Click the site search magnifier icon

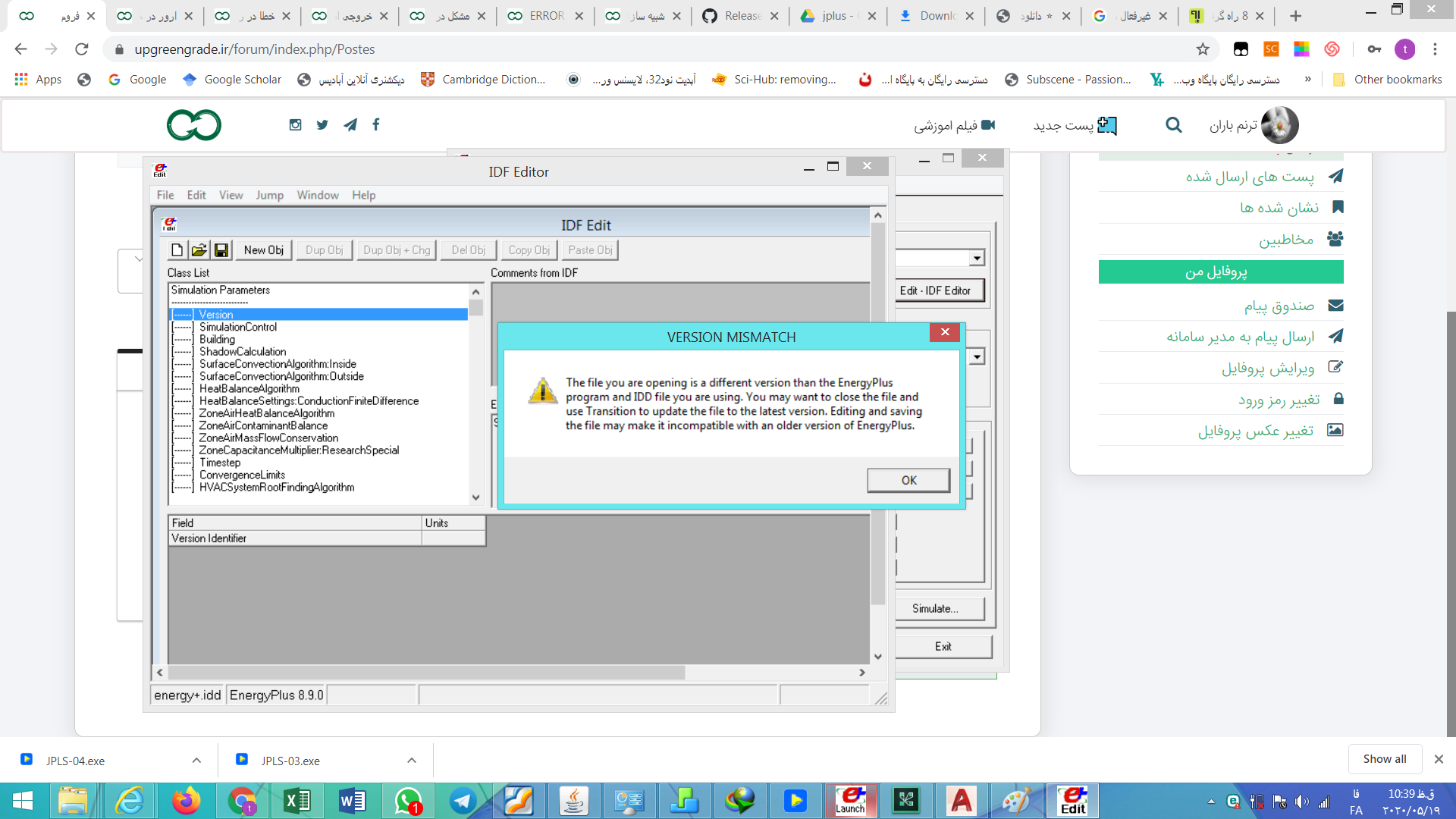tap(1173, 125)
